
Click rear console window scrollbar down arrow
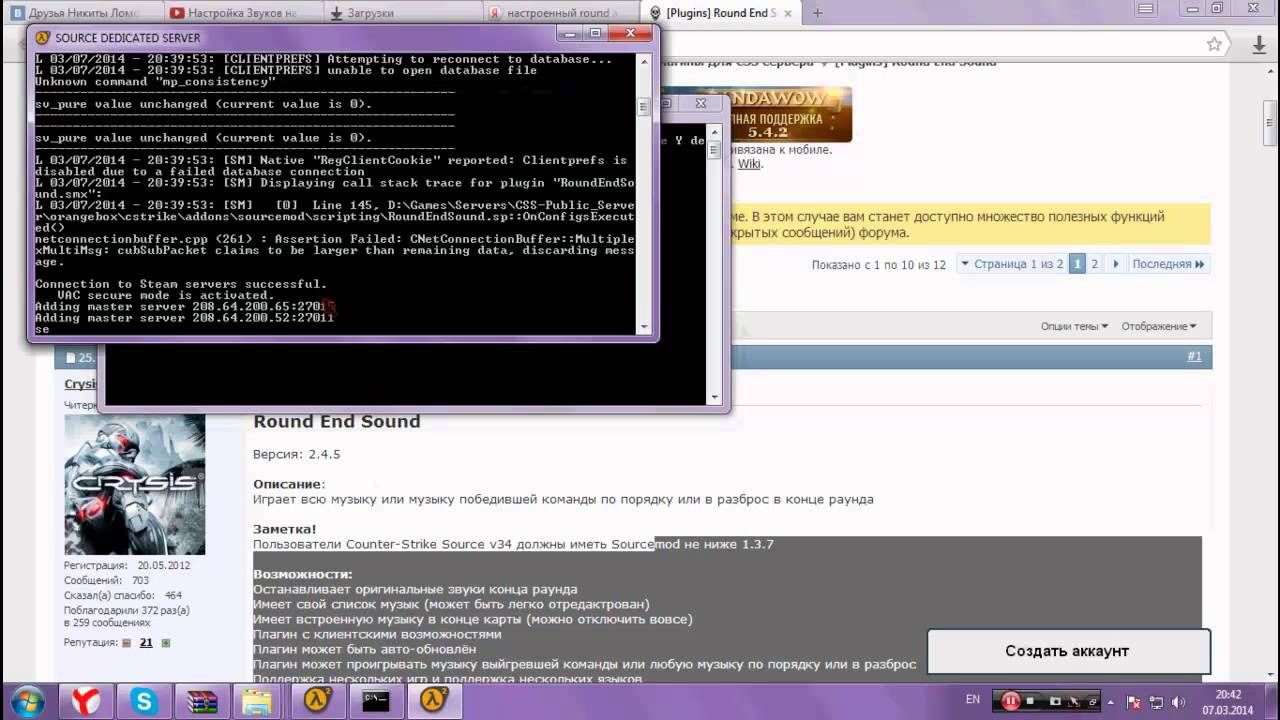pyautogui.click(x=714, y=397)
